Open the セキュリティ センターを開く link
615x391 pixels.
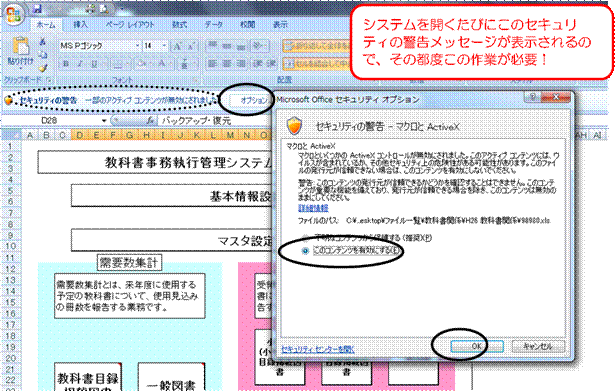pos(317,349)
